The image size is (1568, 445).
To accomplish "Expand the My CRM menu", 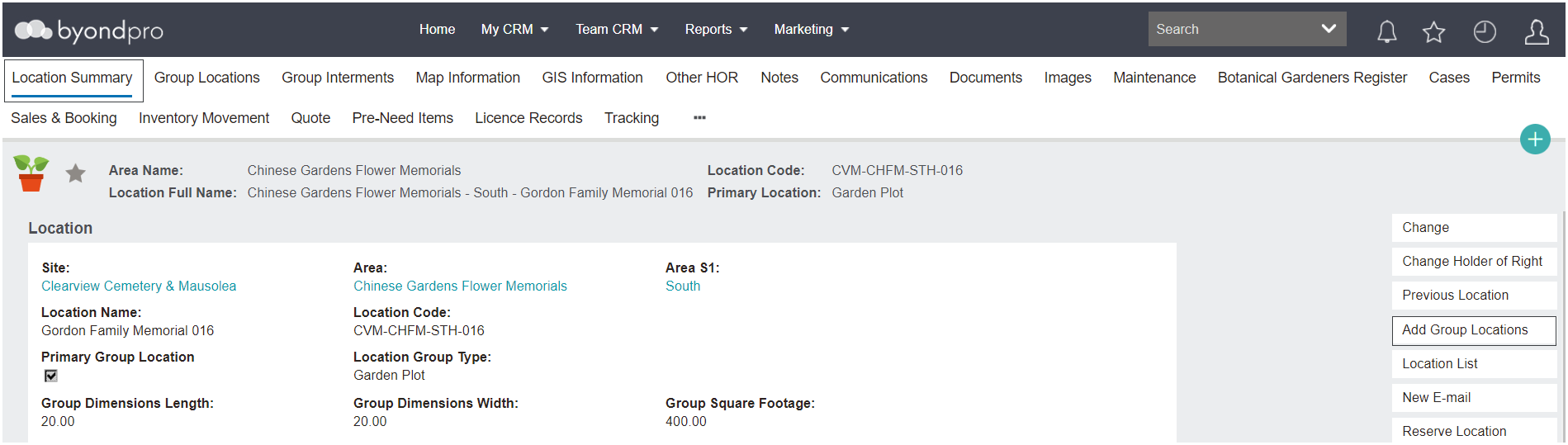I will click(x=514, y=30).
